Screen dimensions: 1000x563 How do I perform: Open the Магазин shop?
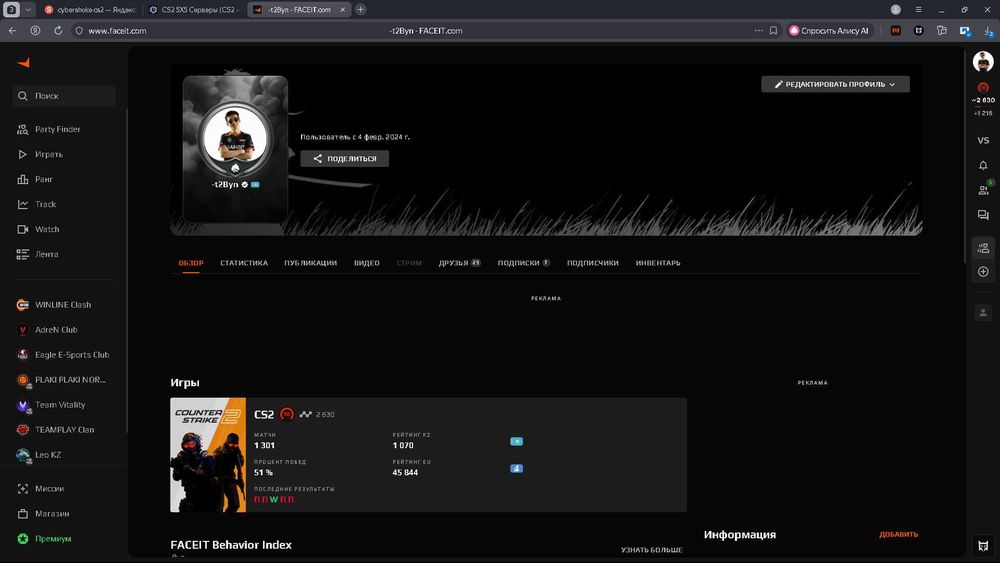coord(43,513)
